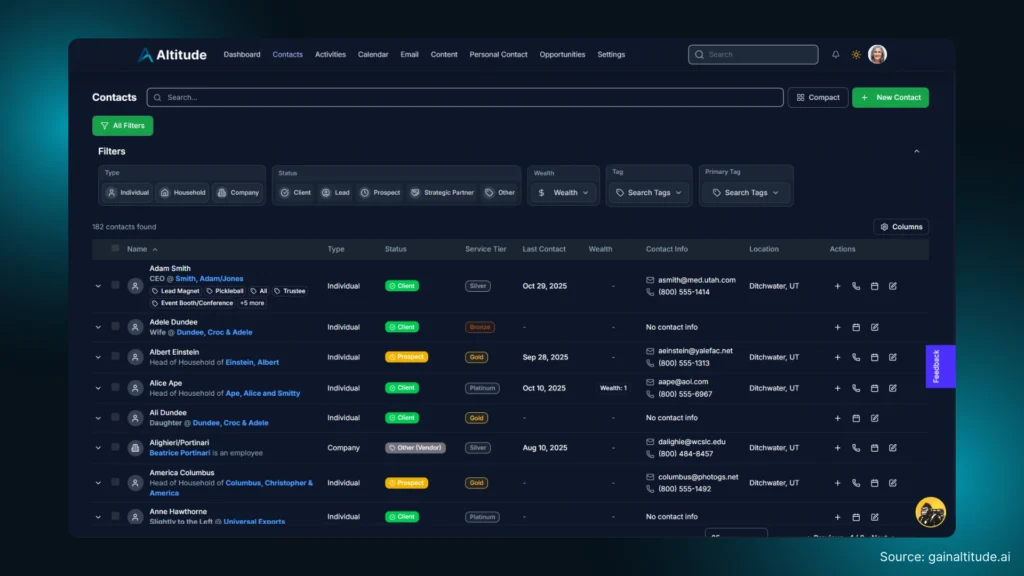Expand Adele Dundee's row with the chevron

(98, 326)
